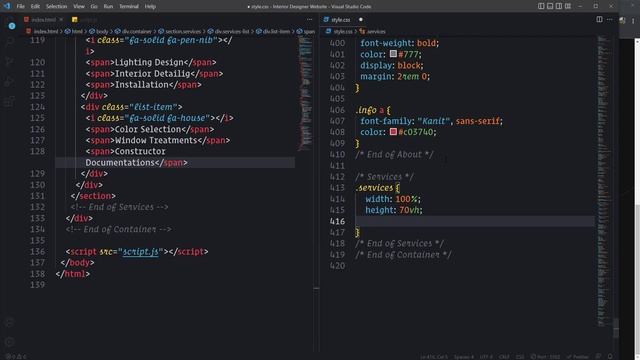Open the Run and Debug view

pos(9,82)
